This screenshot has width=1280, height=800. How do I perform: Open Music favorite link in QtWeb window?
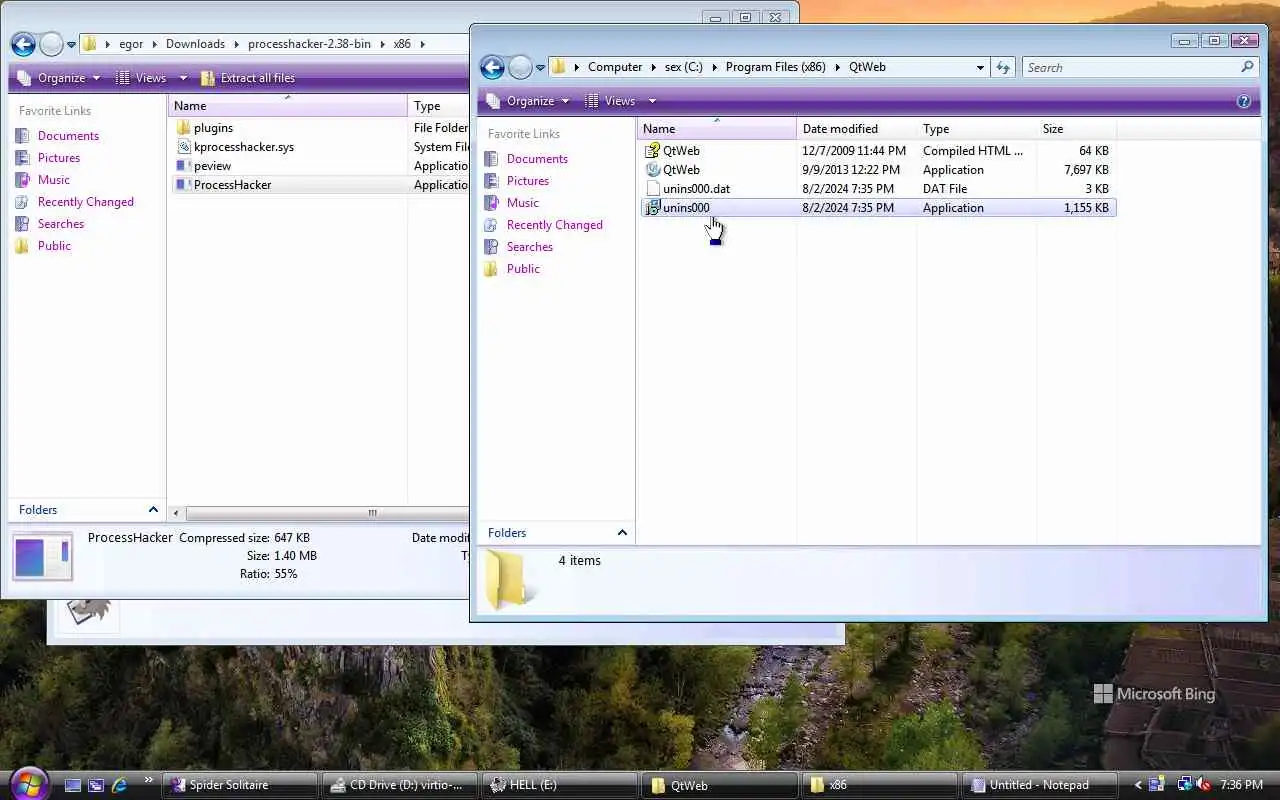pyautogui.click(x=523, y=203)
